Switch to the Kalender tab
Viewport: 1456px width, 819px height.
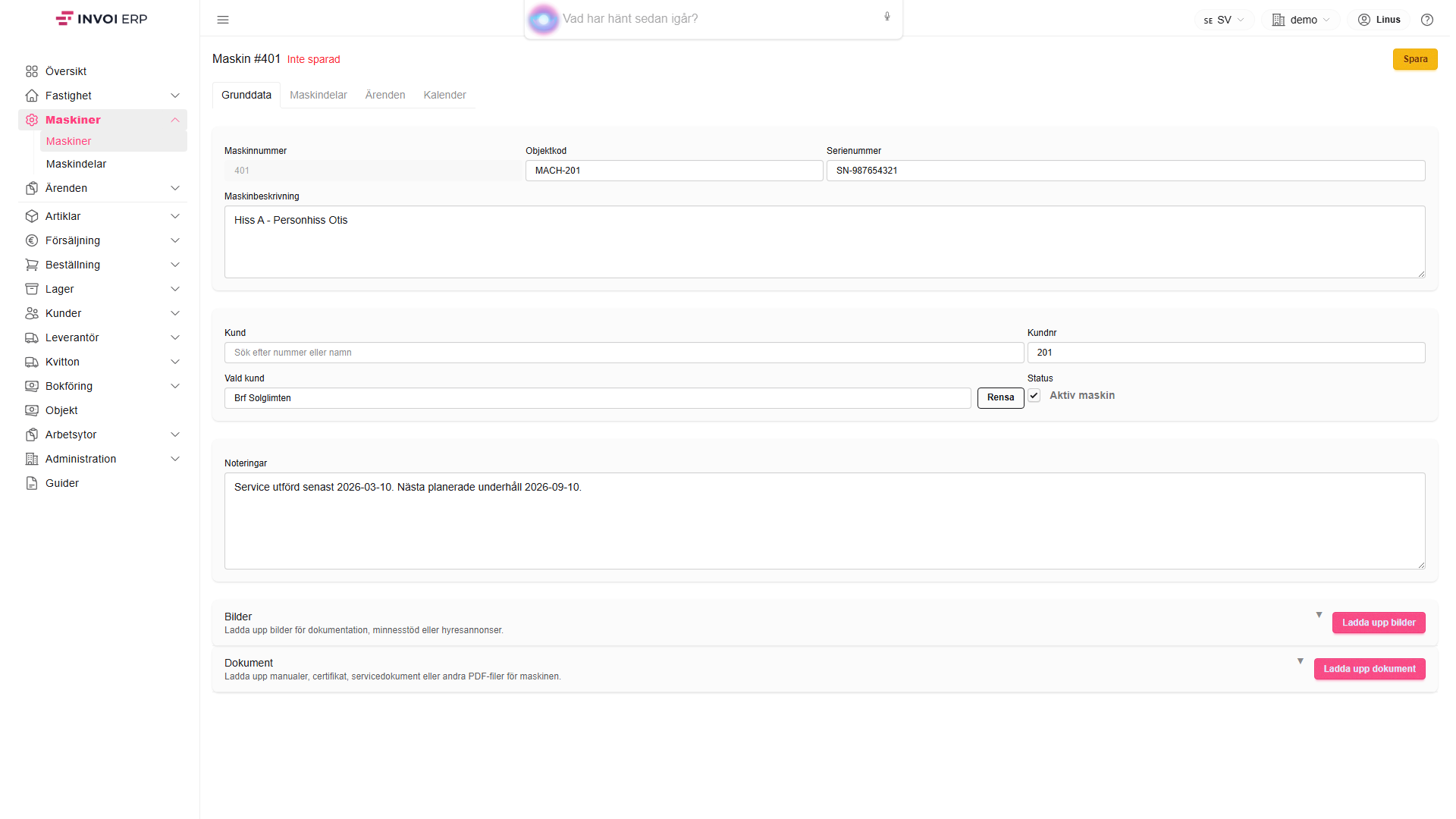[444, 95]
